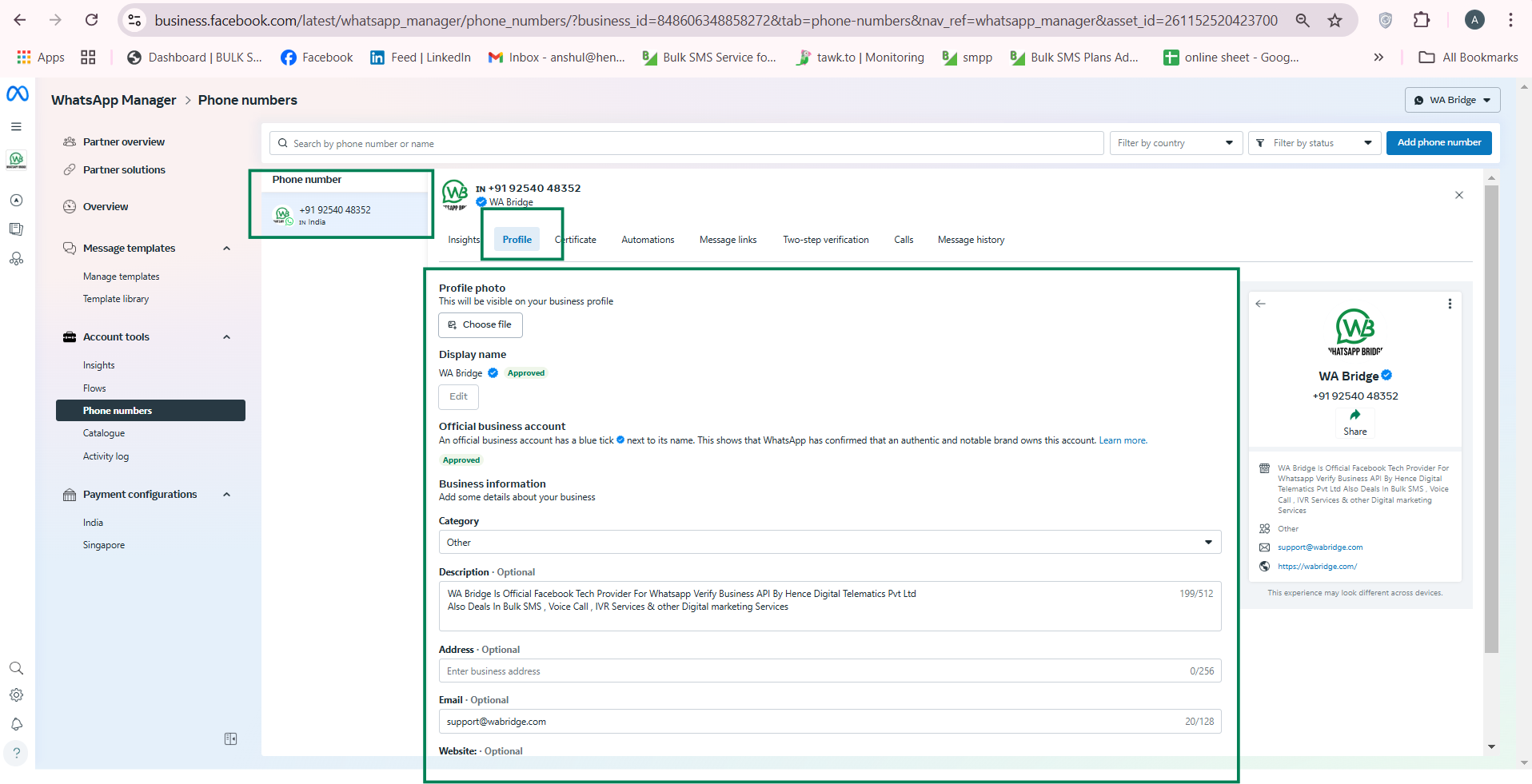
Task: Click browser zoom magnifier icon in address bar
Action: tap(1303, 20)
